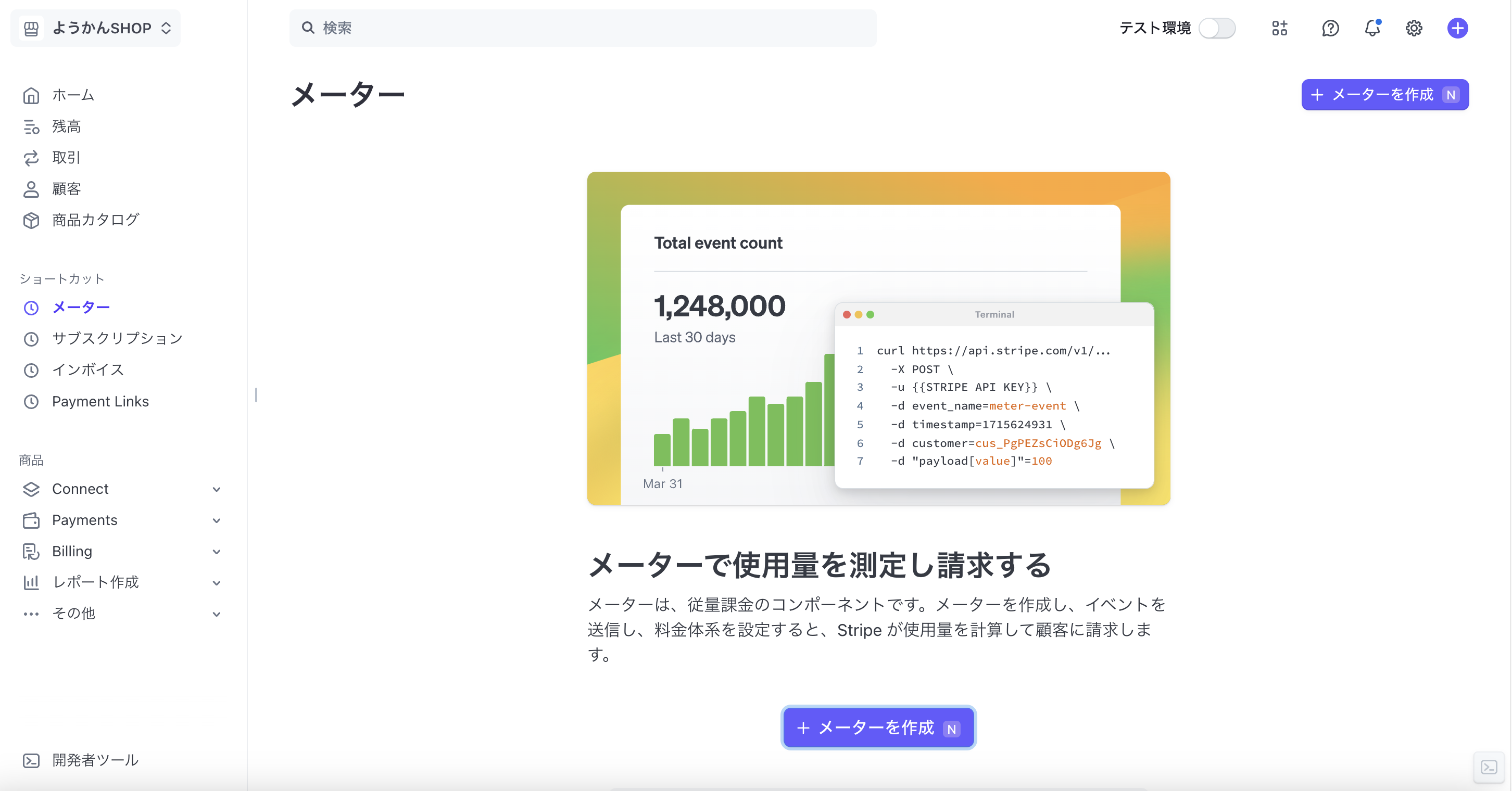1512x791 pixels.
Task: Open the ようかんSHOP account switcher
Action: [96, 28]
